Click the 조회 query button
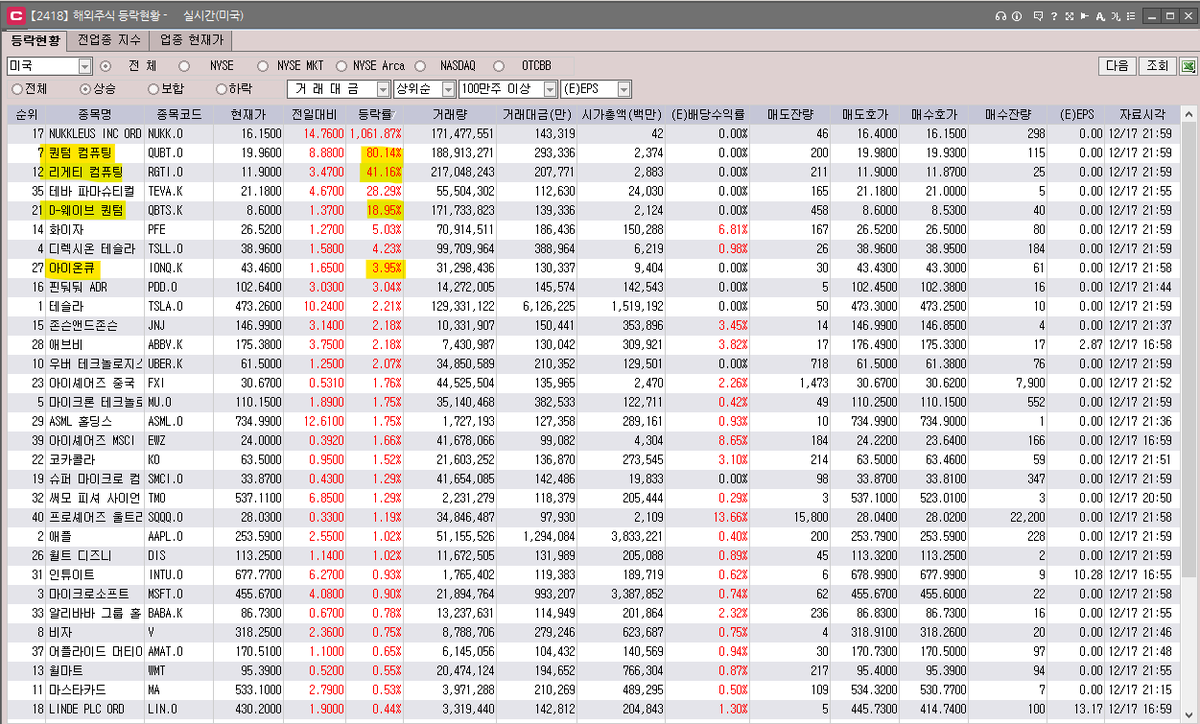Image resolution: width=1200 pixels, height=724 pixels. pos(1156,63)
